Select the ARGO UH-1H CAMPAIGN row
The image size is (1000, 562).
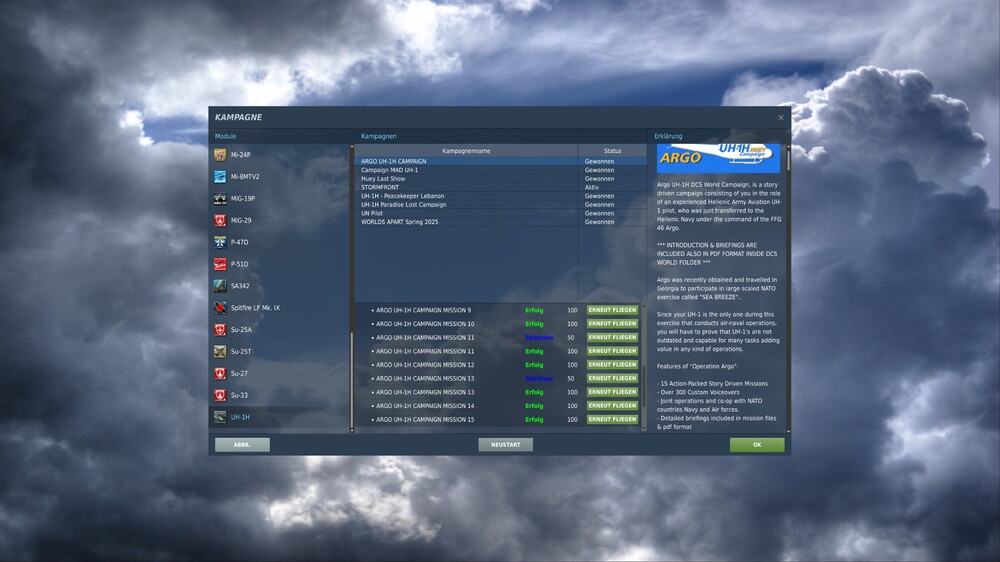(501, 161)
